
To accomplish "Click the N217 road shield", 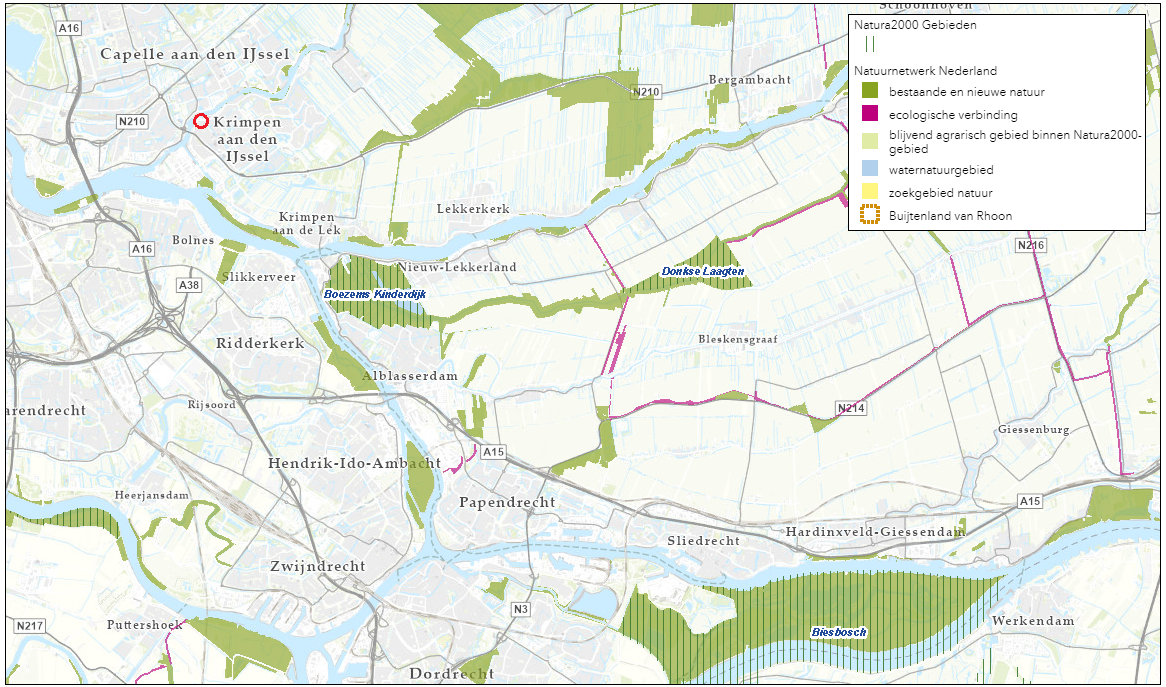I will tap(30, 626).
